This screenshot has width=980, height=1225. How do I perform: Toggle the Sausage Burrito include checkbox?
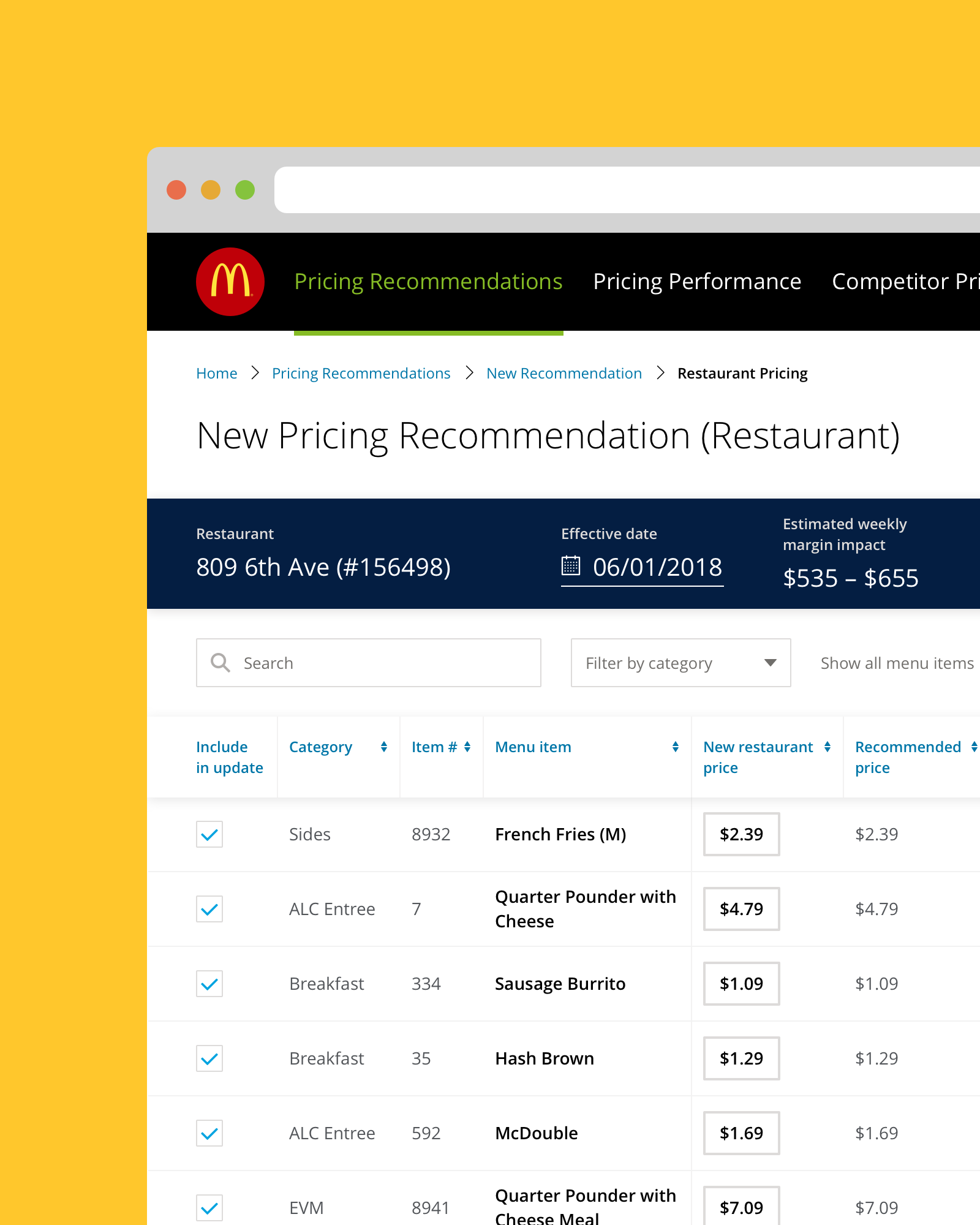pos(209,984)
